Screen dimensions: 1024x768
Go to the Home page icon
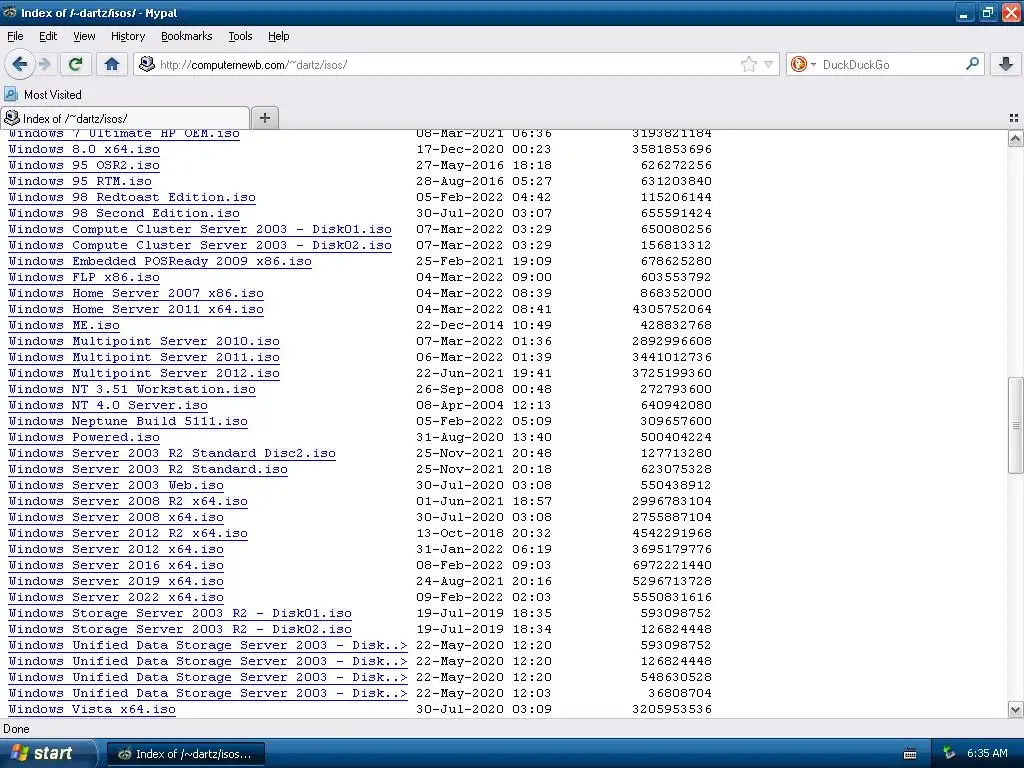click(x=112, y=64)
